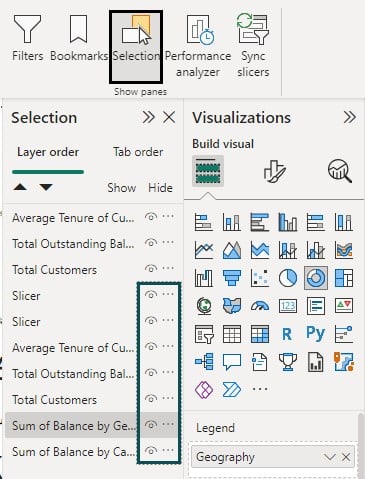The image size is (365, 479).
Task: Add a Table visual
Action: pos(232,334)
